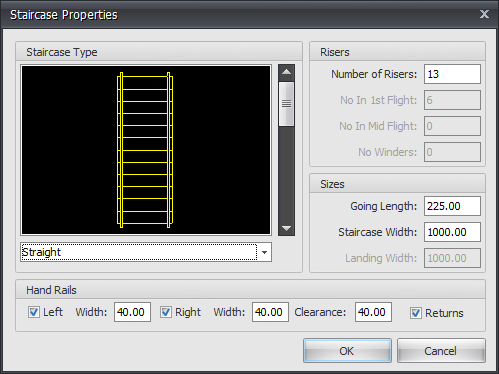
Task: Click the Going Length field
Action: pos(452,206)
